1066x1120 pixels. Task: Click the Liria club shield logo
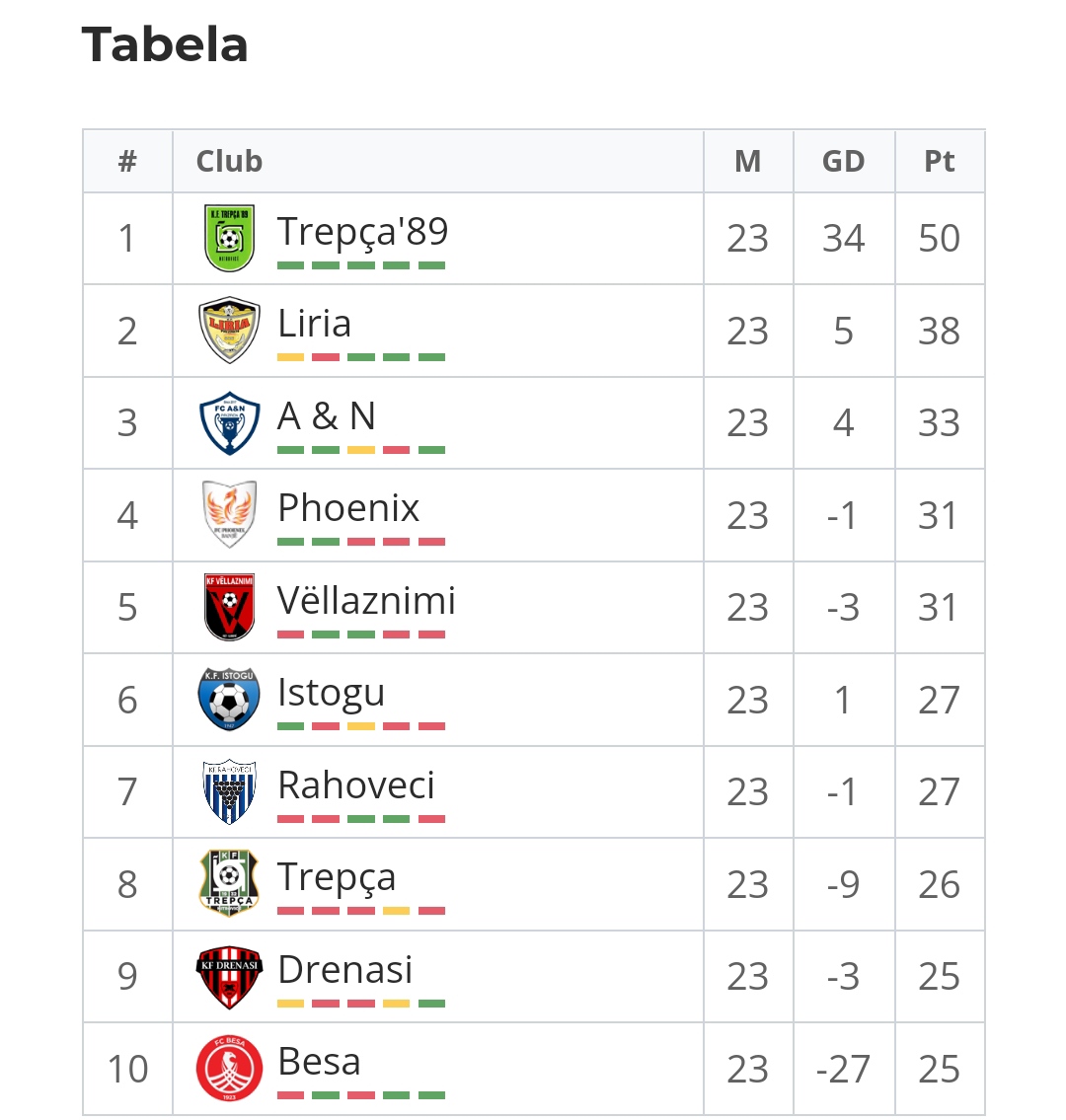(229, 330)
